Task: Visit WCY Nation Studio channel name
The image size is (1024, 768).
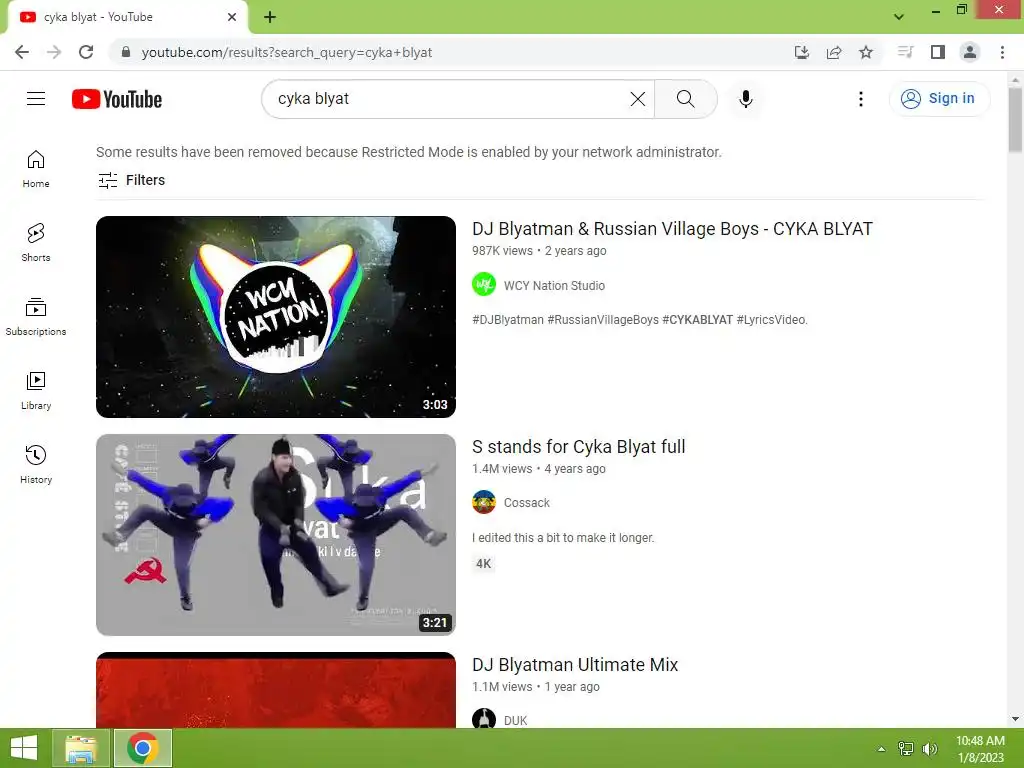Action: click(554, 285)
